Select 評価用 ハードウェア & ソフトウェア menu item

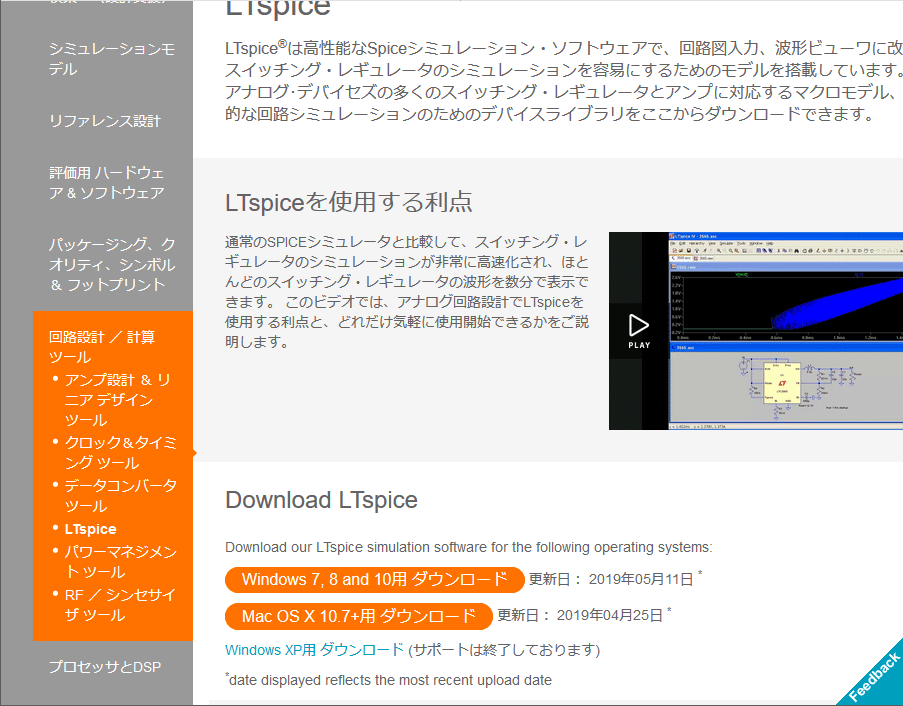click(x=107, y=183)
